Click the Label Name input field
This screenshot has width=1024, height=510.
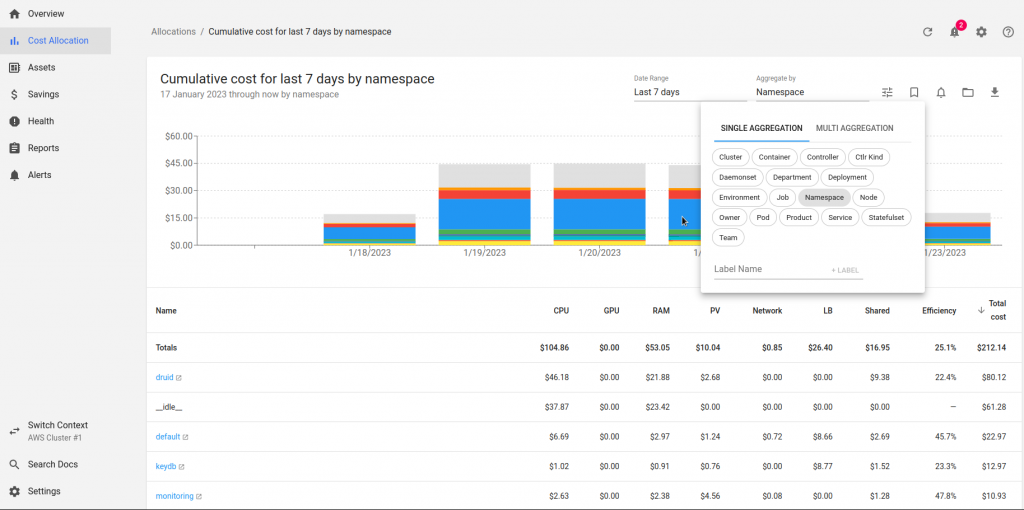(768, 269)
